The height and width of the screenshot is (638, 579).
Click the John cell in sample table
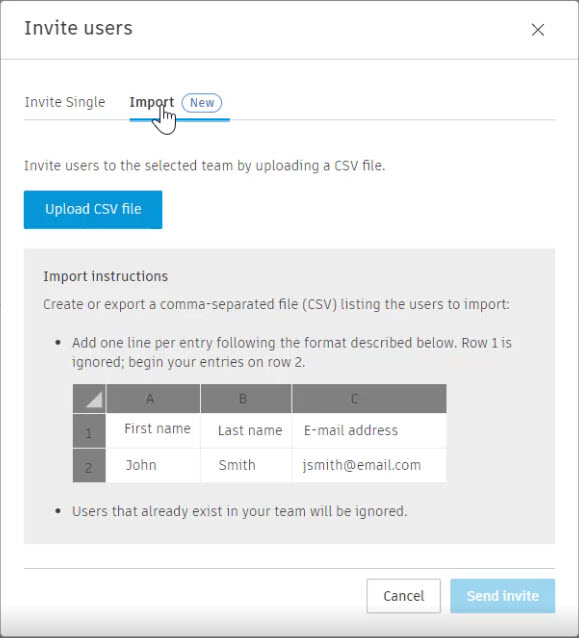click(x=153, y=466)
